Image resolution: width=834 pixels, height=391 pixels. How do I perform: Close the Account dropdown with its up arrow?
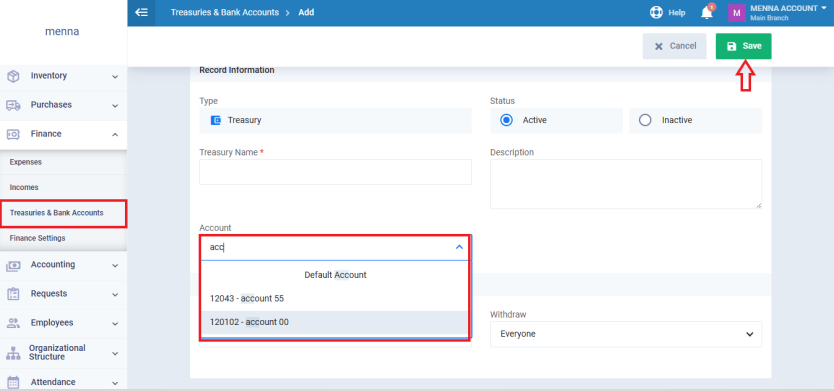click(459, 247)
